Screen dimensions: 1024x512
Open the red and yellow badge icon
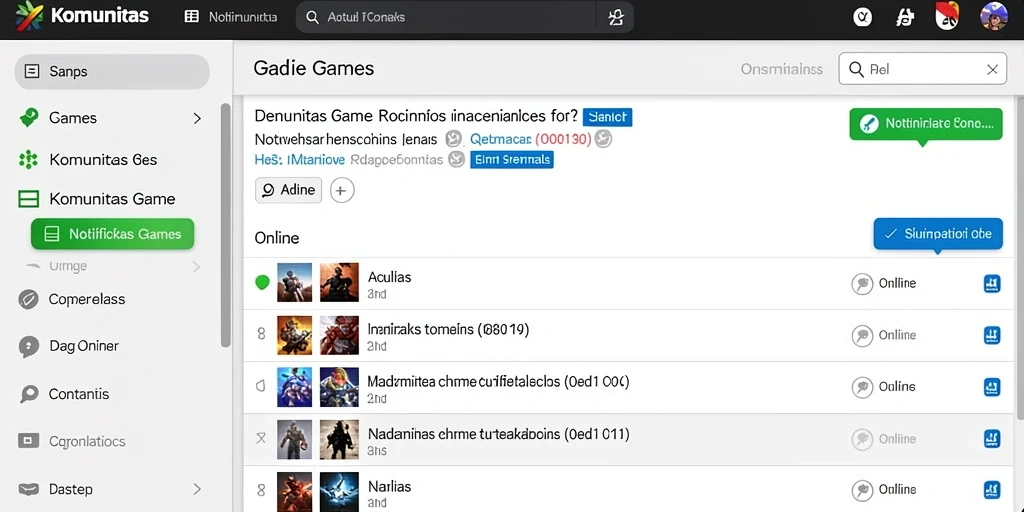947,16
